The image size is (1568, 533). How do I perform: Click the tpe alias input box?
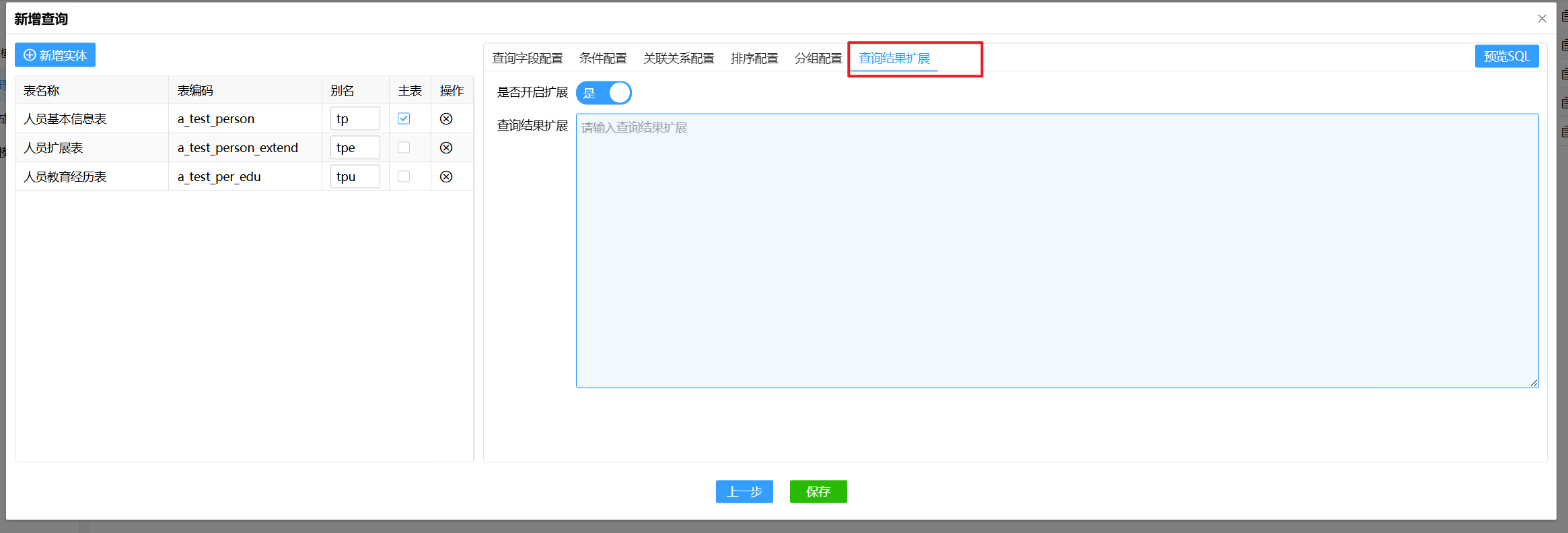pyautogui.click(x=355, y=148)
